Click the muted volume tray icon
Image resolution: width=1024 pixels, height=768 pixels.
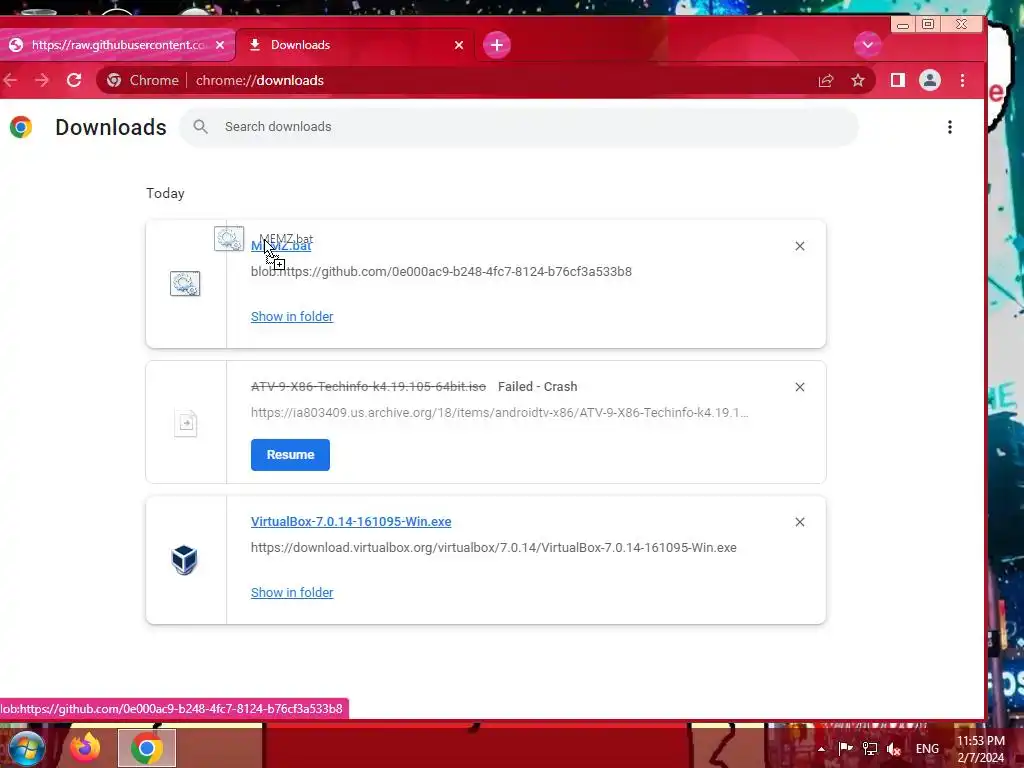893,749
